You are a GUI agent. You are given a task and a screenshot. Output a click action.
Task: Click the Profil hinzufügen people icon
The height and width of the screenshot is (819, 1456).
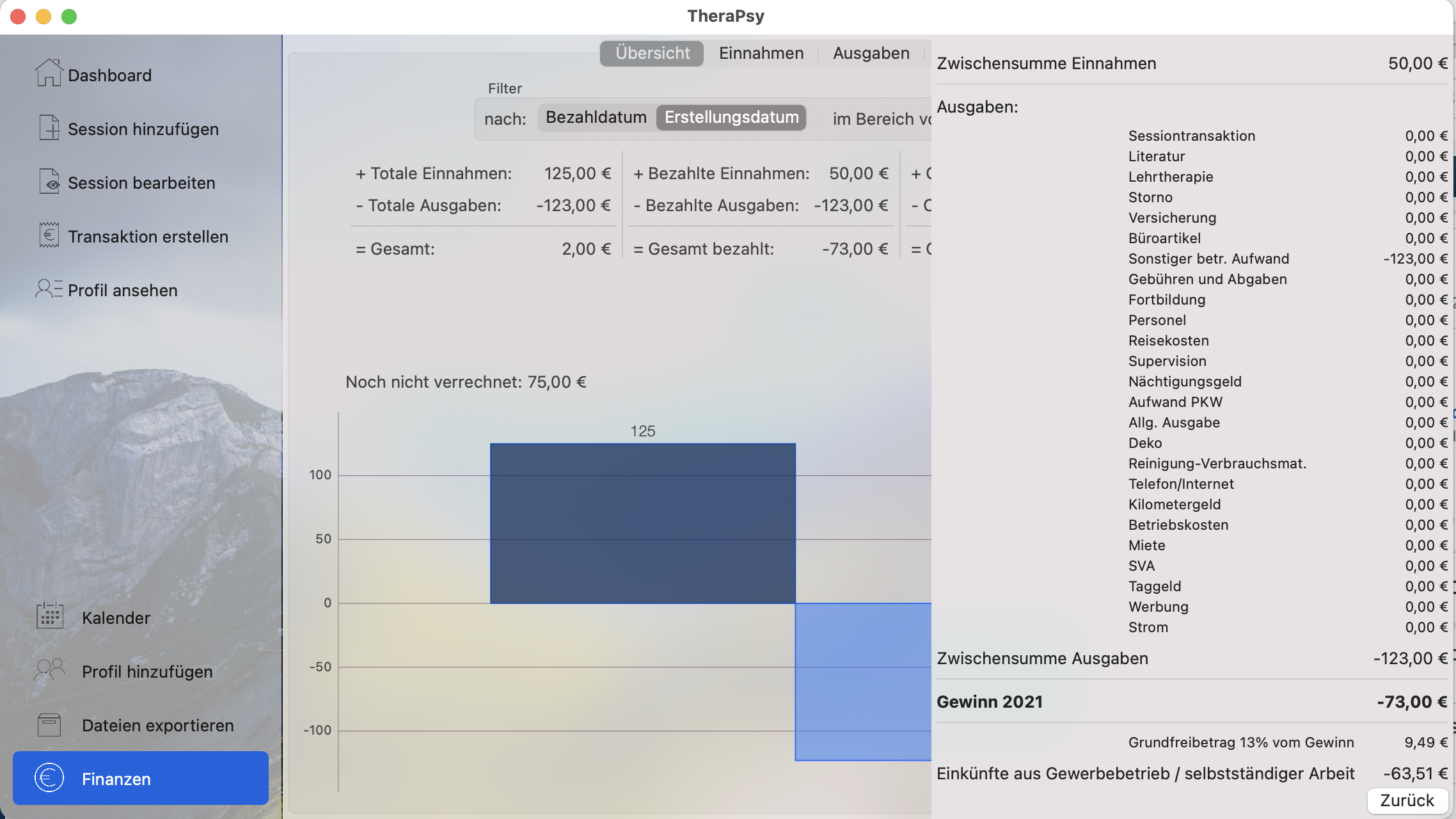pyautogui.click(x=50, y=670)
